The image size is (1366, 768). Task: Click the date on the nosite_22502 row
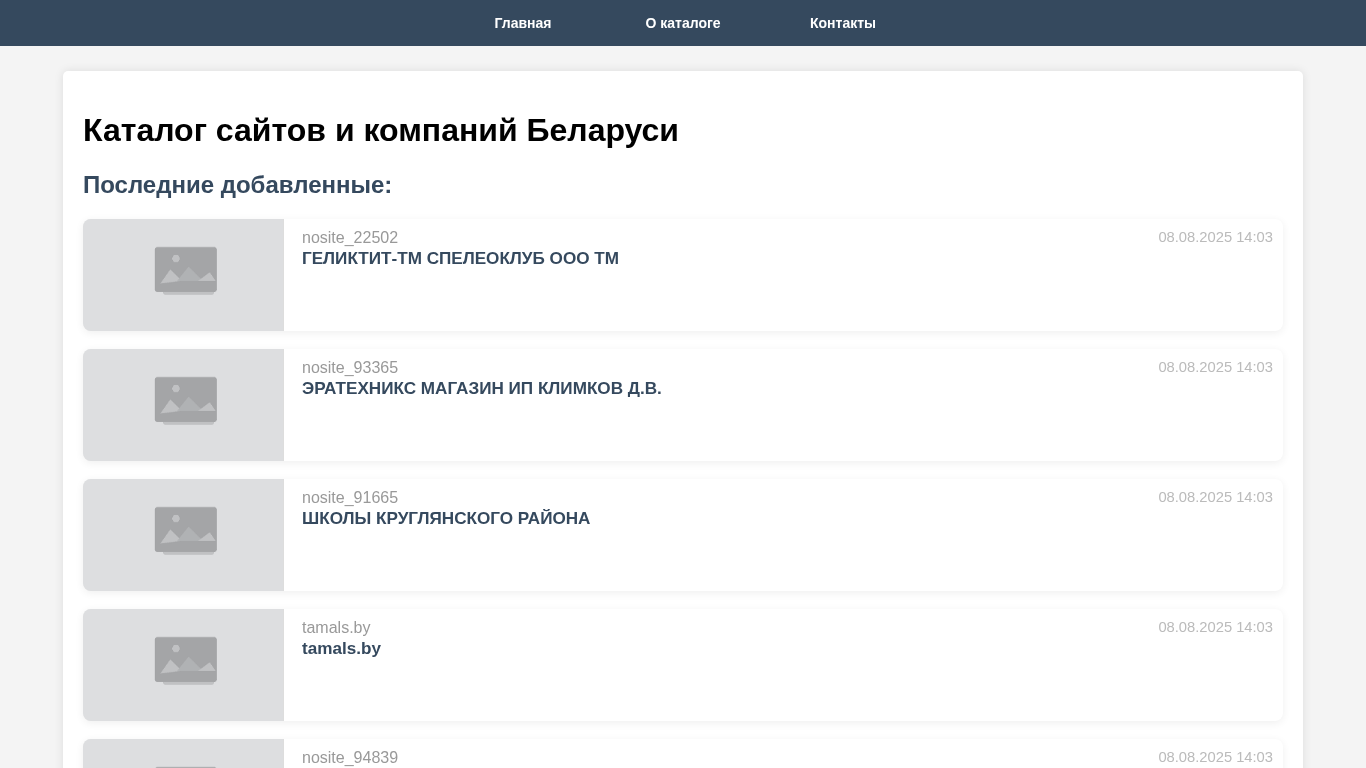pos(1215,237)
